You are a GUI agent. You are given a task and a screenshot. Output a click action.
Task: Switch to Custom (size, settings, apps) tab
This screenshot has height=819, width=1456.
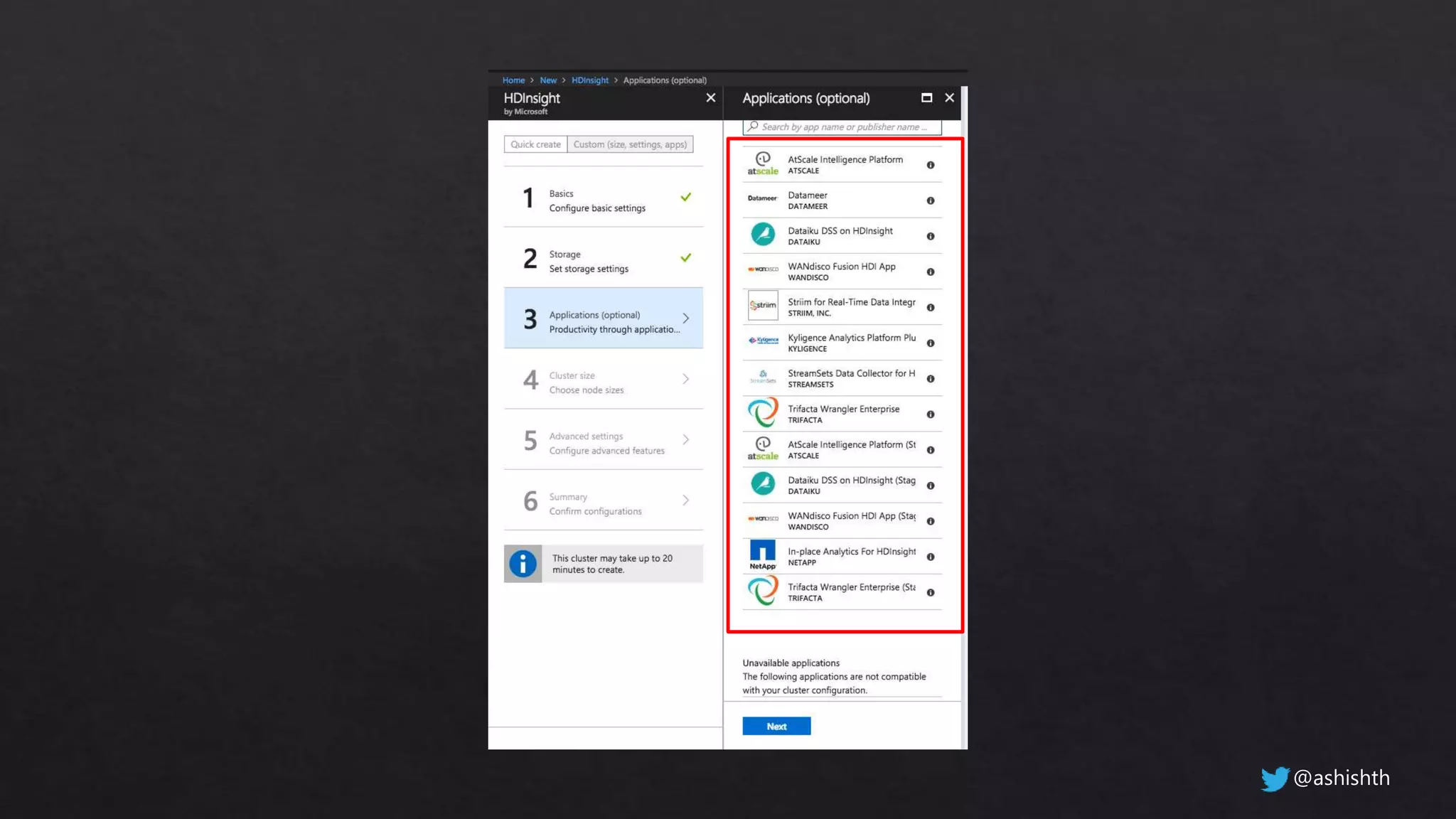[x=630, y=144]
